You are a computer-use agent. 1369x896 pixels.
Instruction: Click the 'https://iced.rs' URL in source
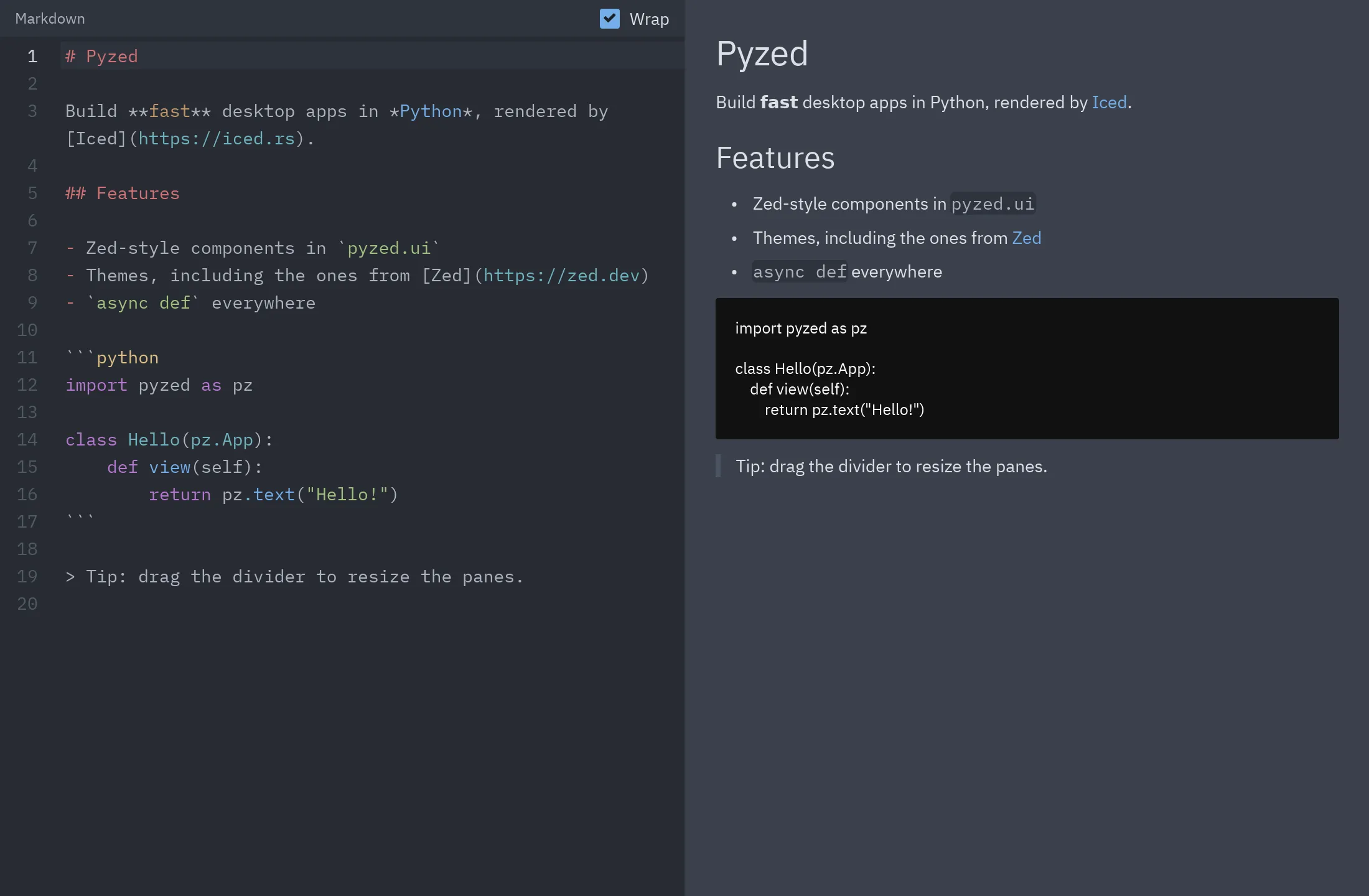click(x=217, y=138)
